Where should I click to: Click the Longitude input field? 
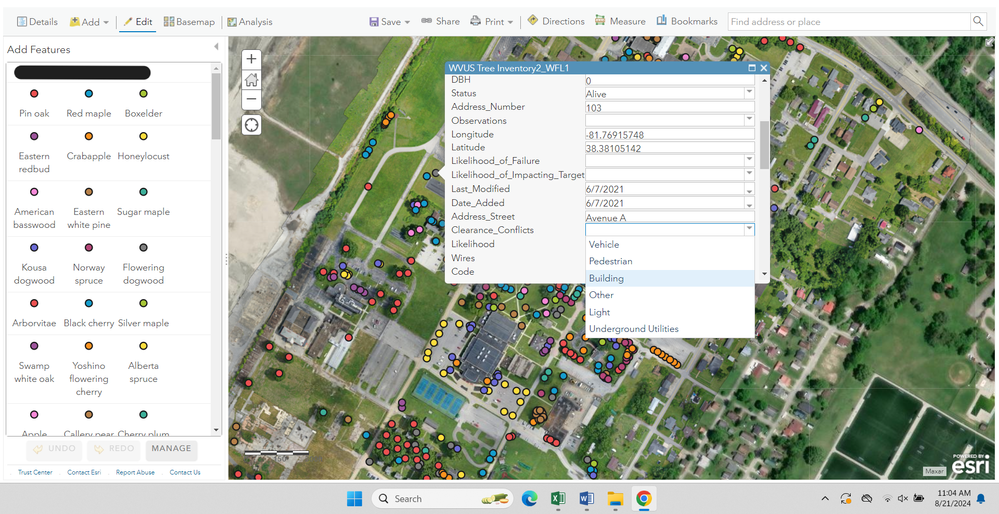[x=670, y=135]
